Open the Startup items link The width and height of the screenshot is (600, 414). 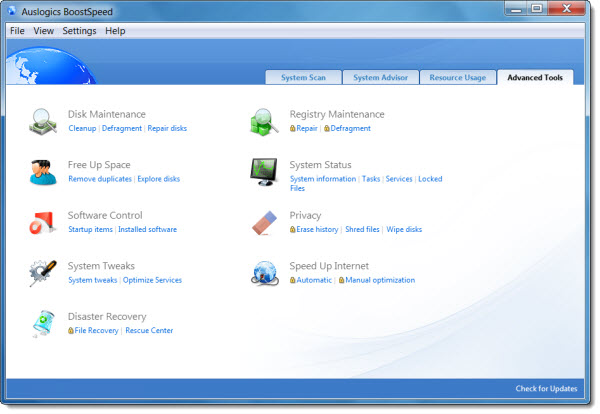click(91, 230)
